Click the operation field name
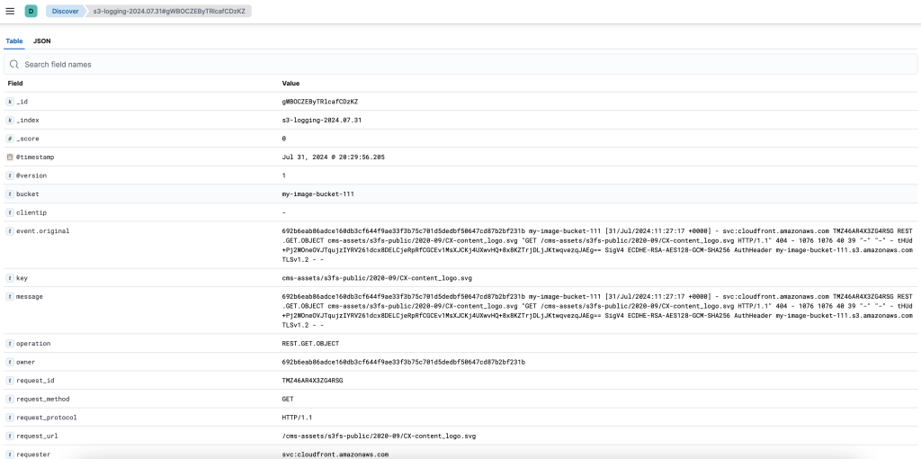This screenshot has height=459, width=921. [33, 343]
